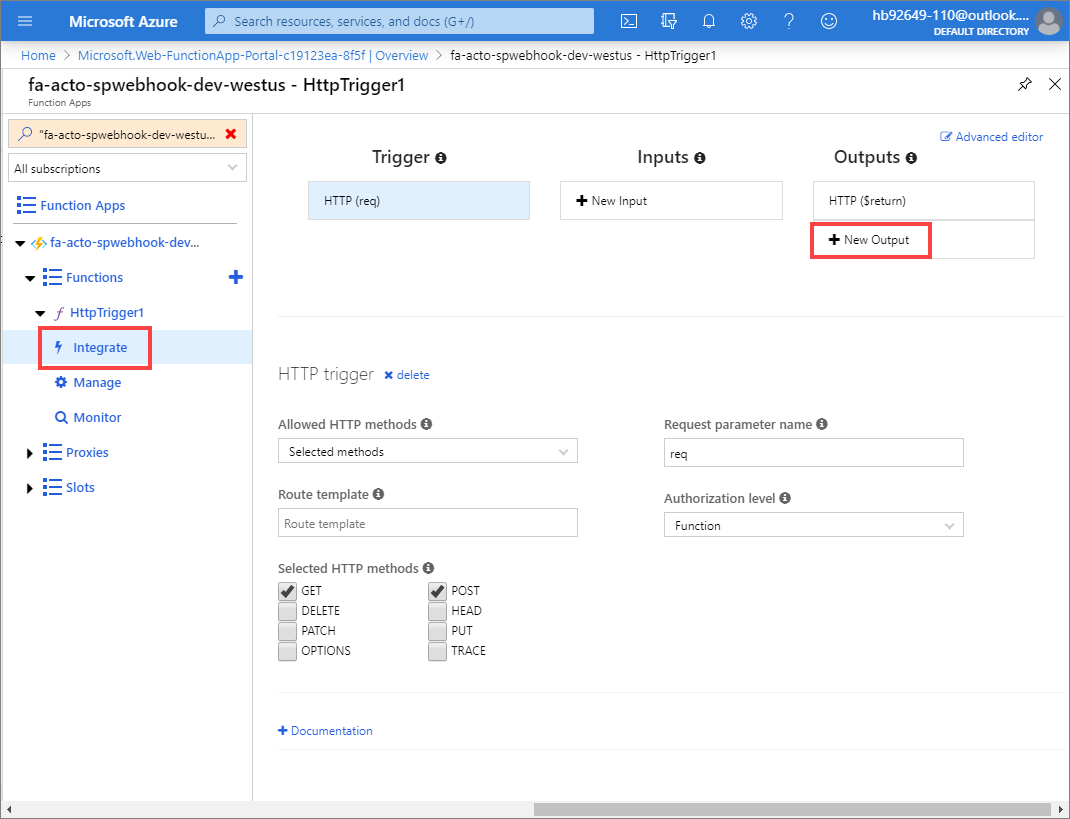Focus the Azure search resources box

(399, 21)
